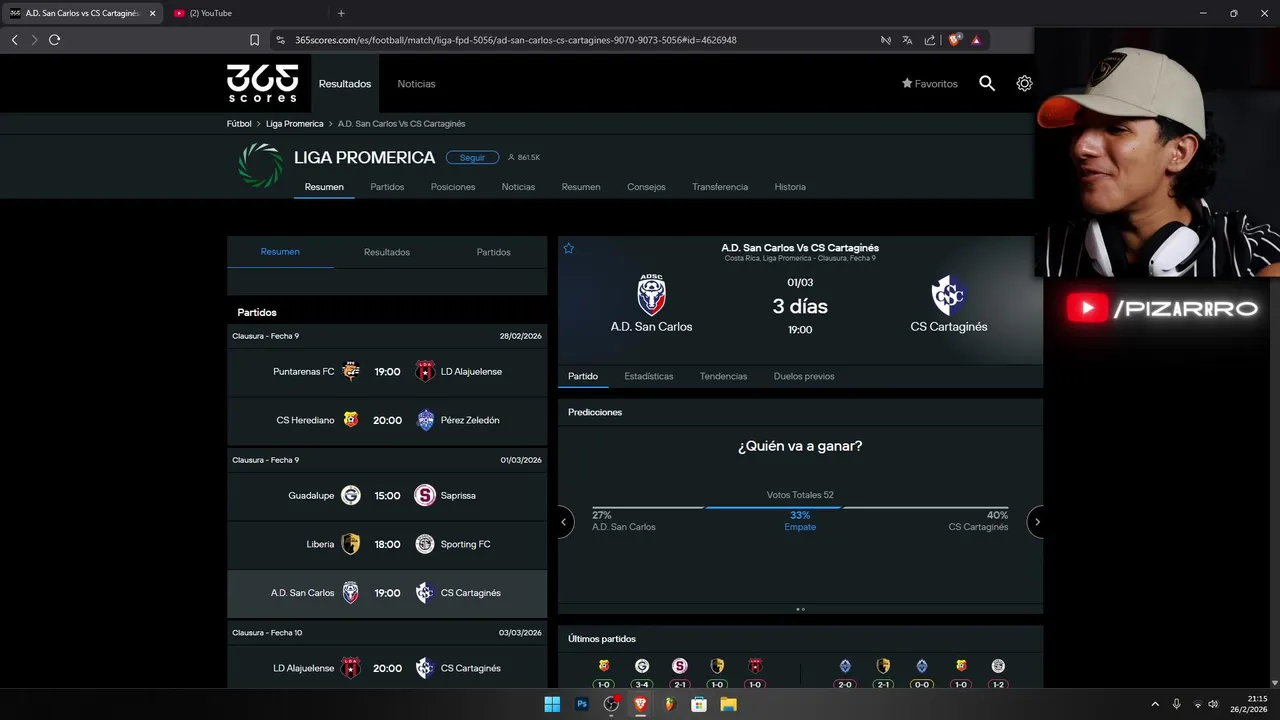Go to next prediction with right arrow
1280x720 pixels.
pos(1036,522)
